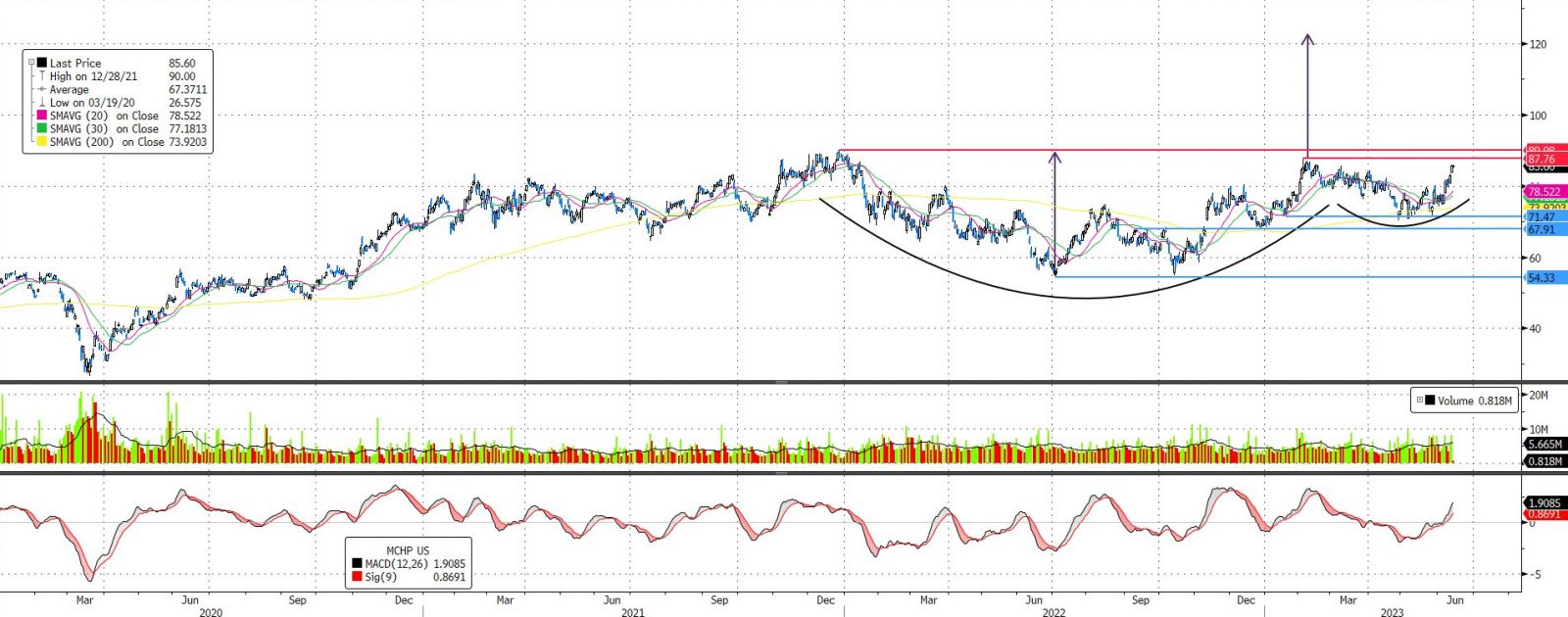
Task: Click the Average value 67.3711
Action: (187, 89)
